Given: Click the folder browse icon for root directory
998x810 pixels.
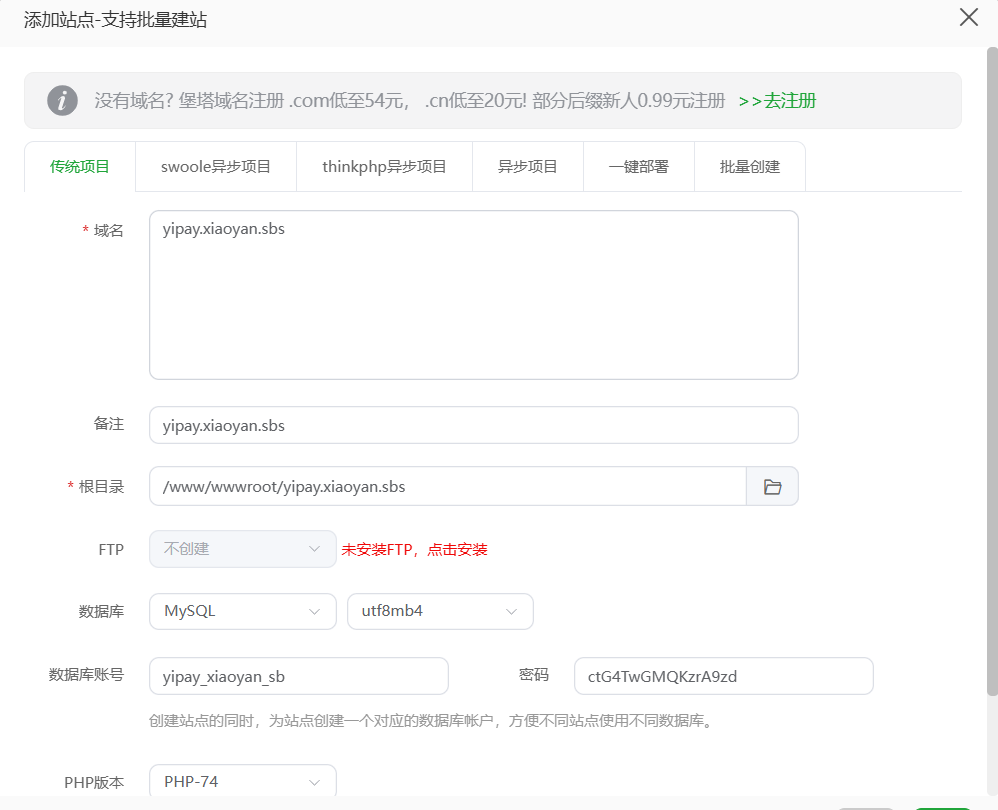Looking at the screenshot, I should tap(772, 487).
